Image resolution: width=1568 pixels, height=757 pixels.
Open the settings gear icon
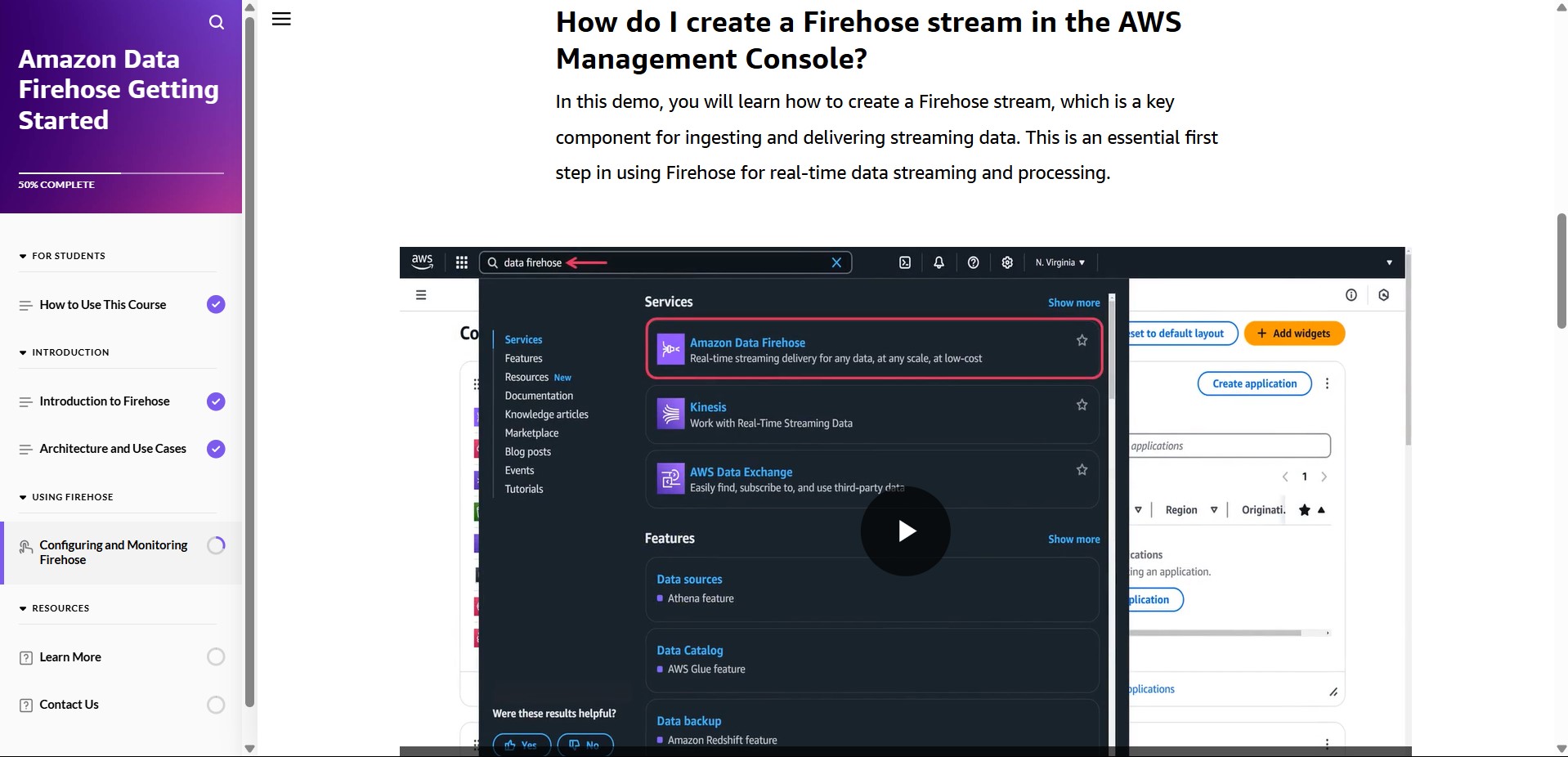[x=1007, y=262]
